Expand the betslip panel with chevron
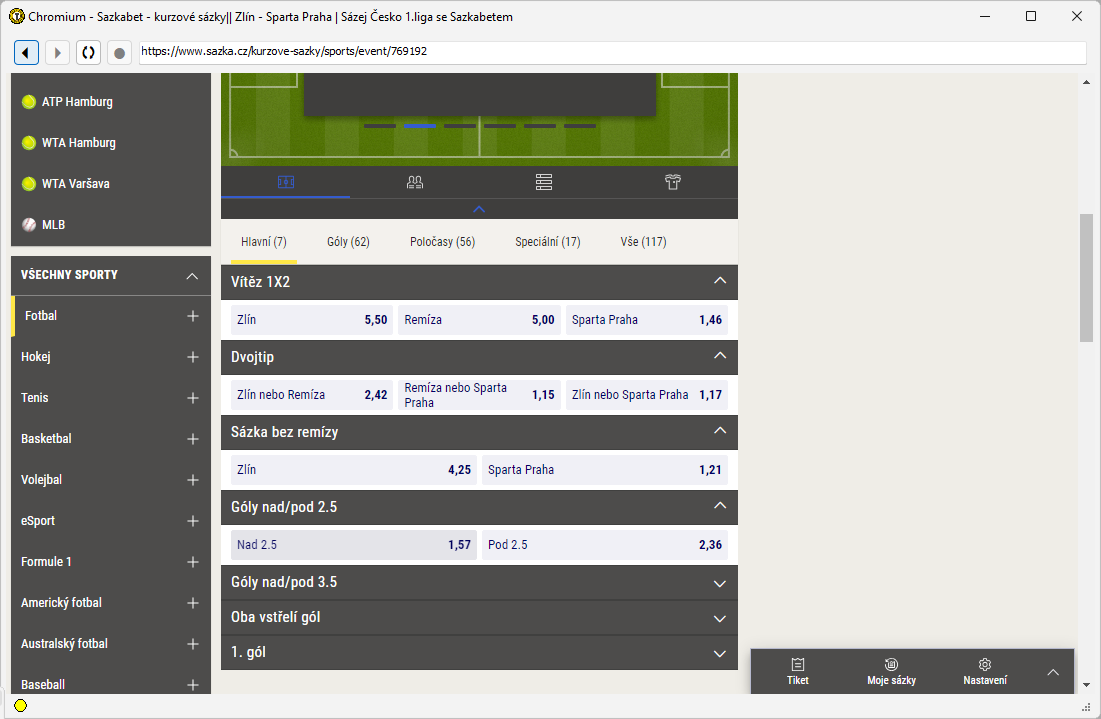Screen dimensions: 1101x719 point(1053,672)
